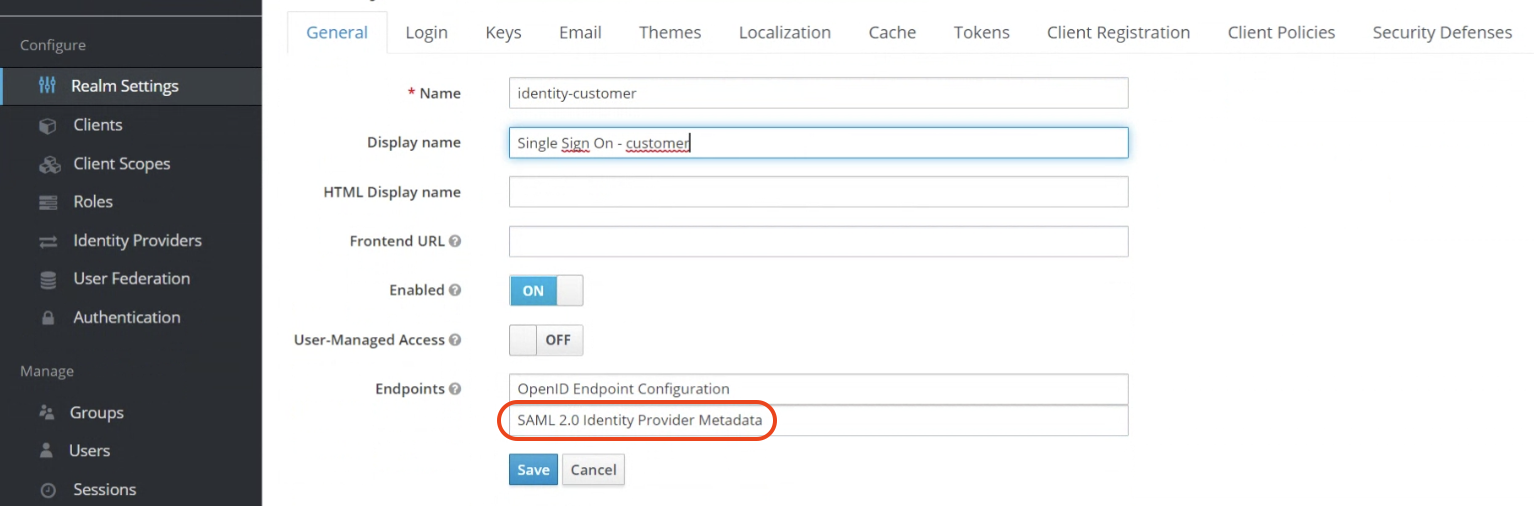Screen dimensions: 1534x506
Task: Click the Identity Providers arrows icon
Action: click(x=47, y=241)
